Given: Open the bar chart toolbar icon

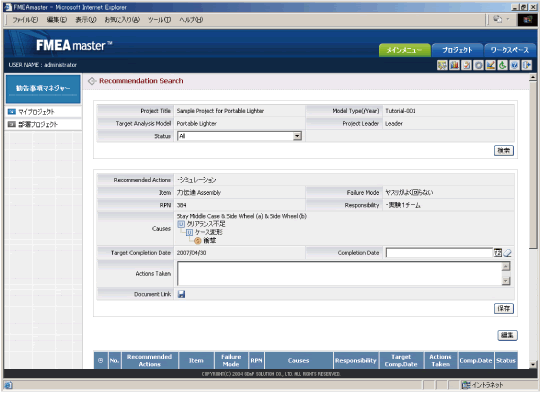Looking at the screenshot, I should [454, 65].
